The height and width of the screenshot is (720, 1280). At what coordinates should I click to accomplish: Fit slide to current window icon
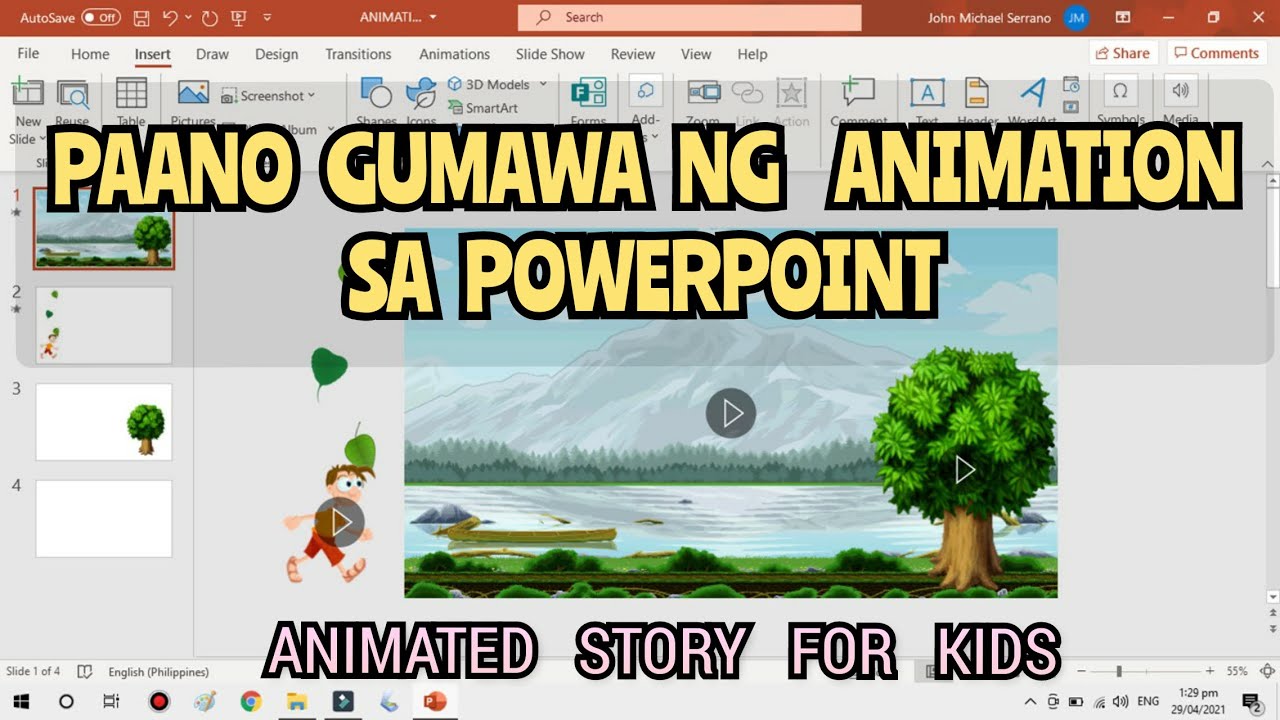coord(1269,671)
